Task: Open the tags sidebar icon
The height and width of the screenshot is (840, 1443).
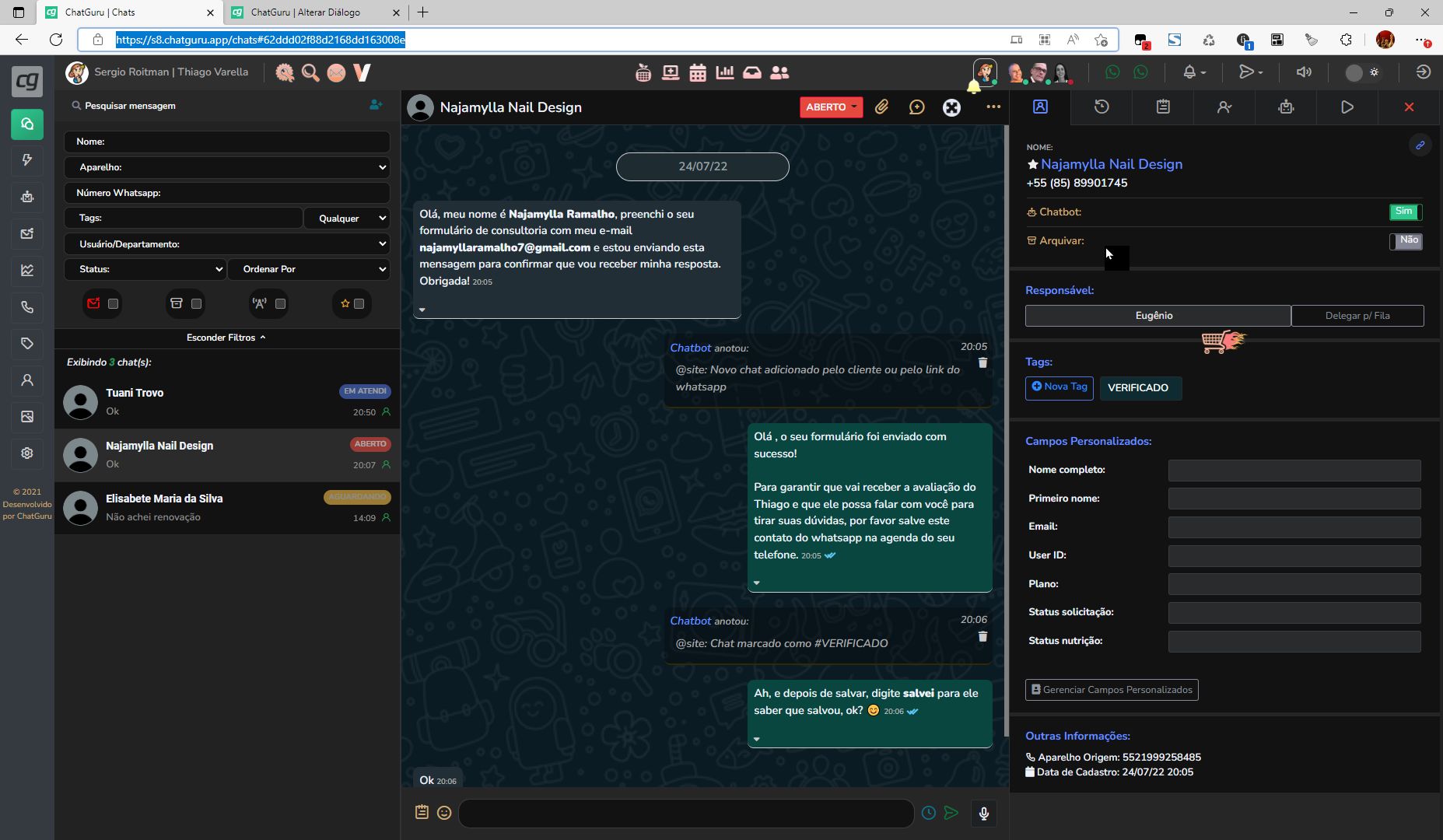Action: [27, 344]
